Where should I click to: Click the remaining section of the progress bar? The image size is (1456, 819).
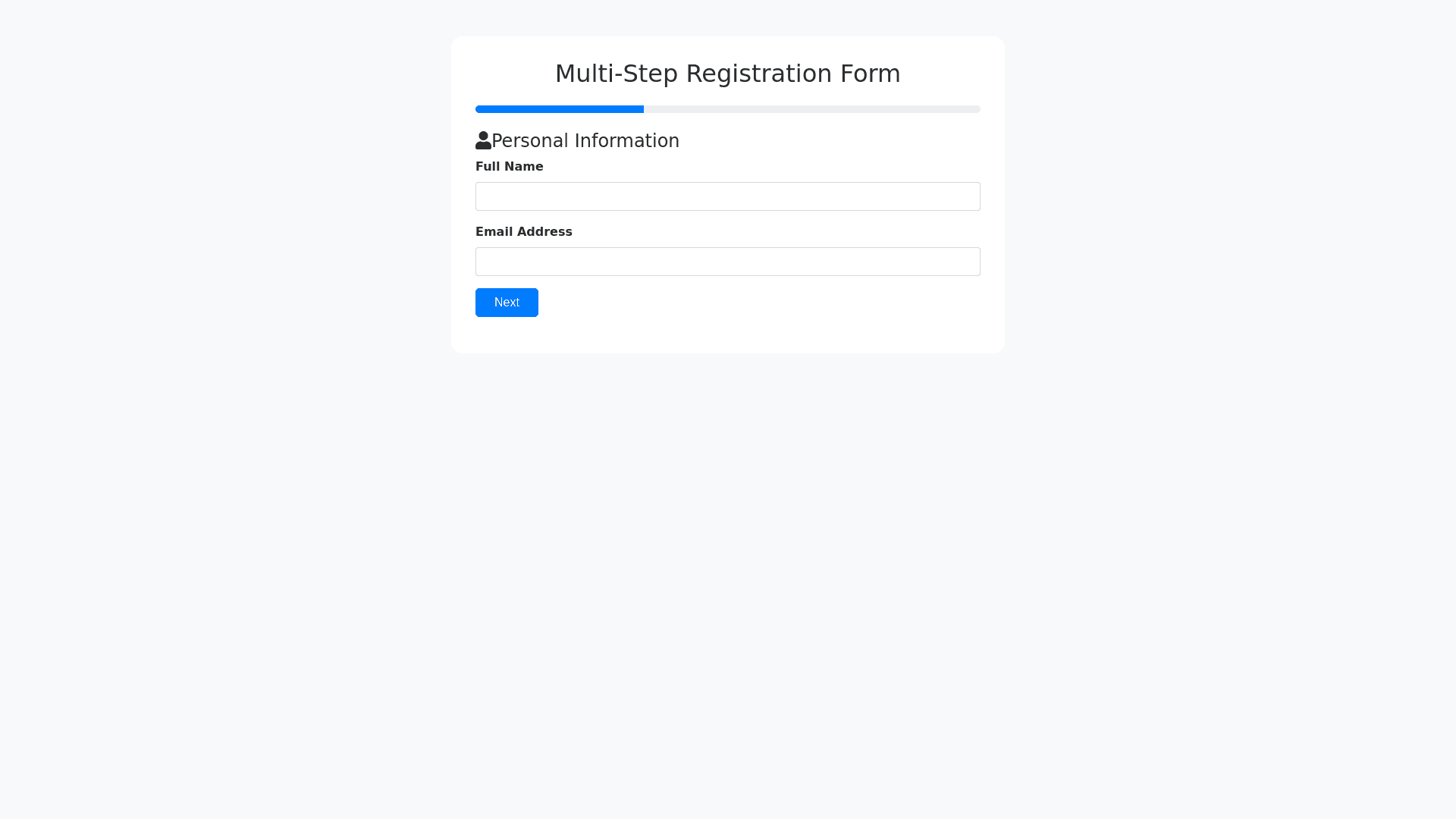[811, 109]
